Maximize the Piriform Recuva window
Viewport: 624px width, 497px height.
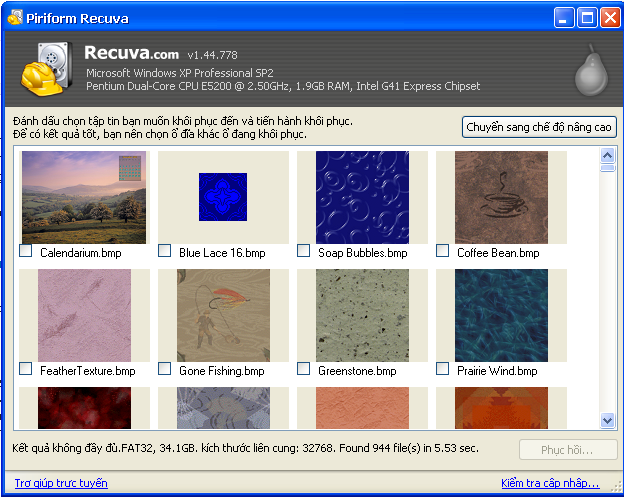tap(587, 18)
